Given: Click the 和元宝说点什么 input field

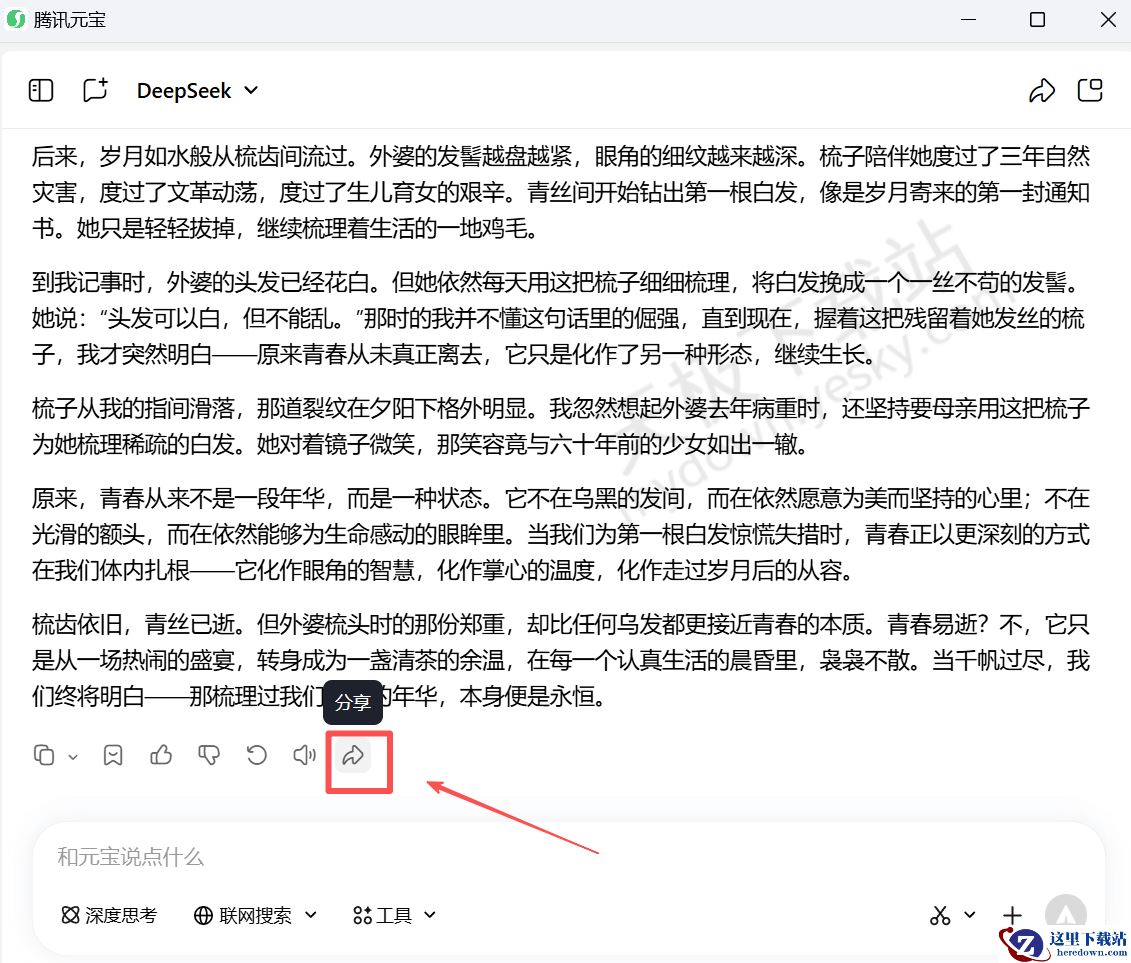Looking at the screenshot, I should pos(300,857).
